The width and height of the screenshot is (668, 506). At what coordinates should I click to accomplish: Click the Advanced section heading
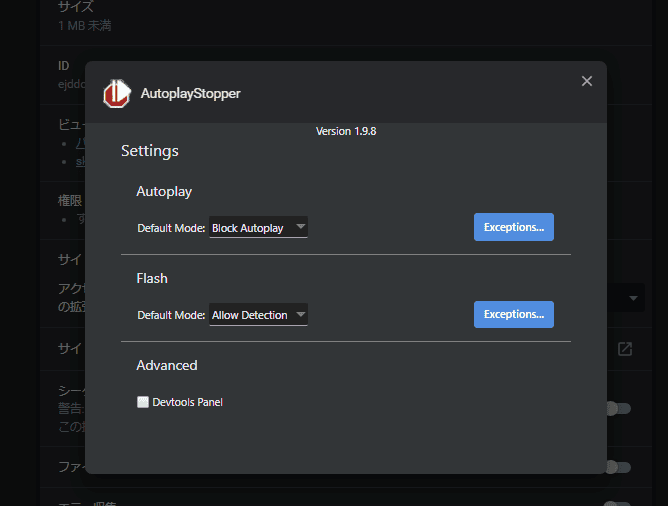[167, 365]
